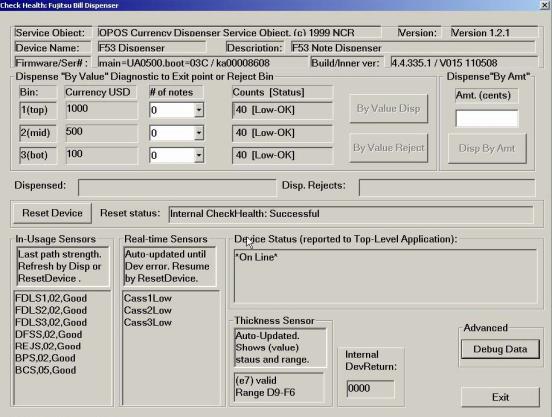
Task: Click the Last path strength info box
Action: [63, 266]
